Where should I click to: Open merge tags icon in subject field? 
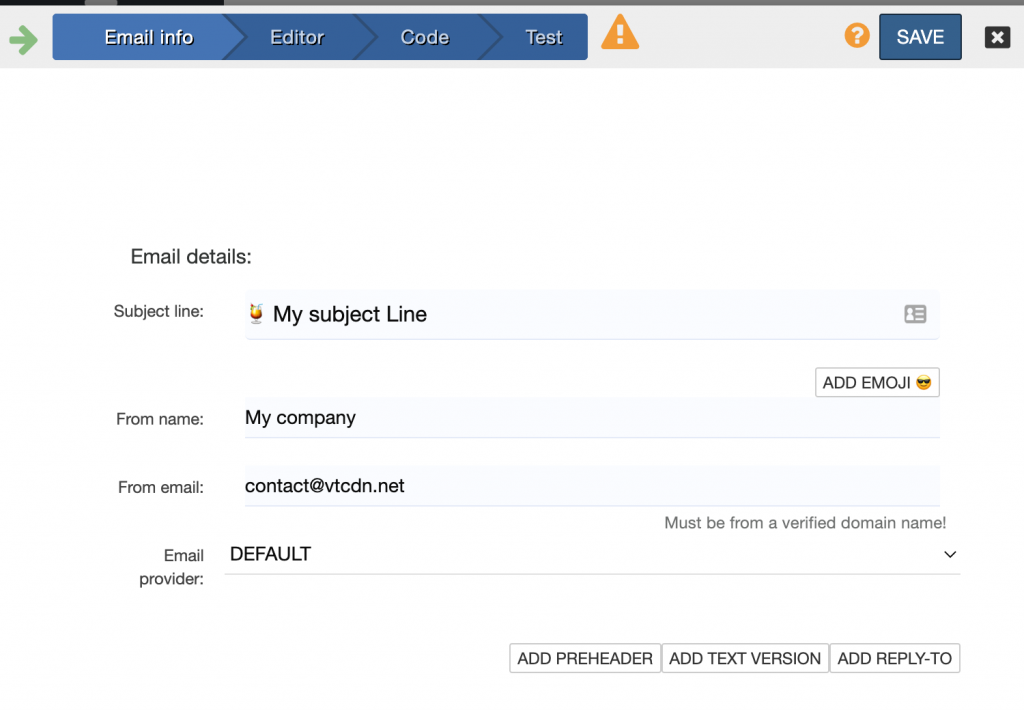coord(915,314)
